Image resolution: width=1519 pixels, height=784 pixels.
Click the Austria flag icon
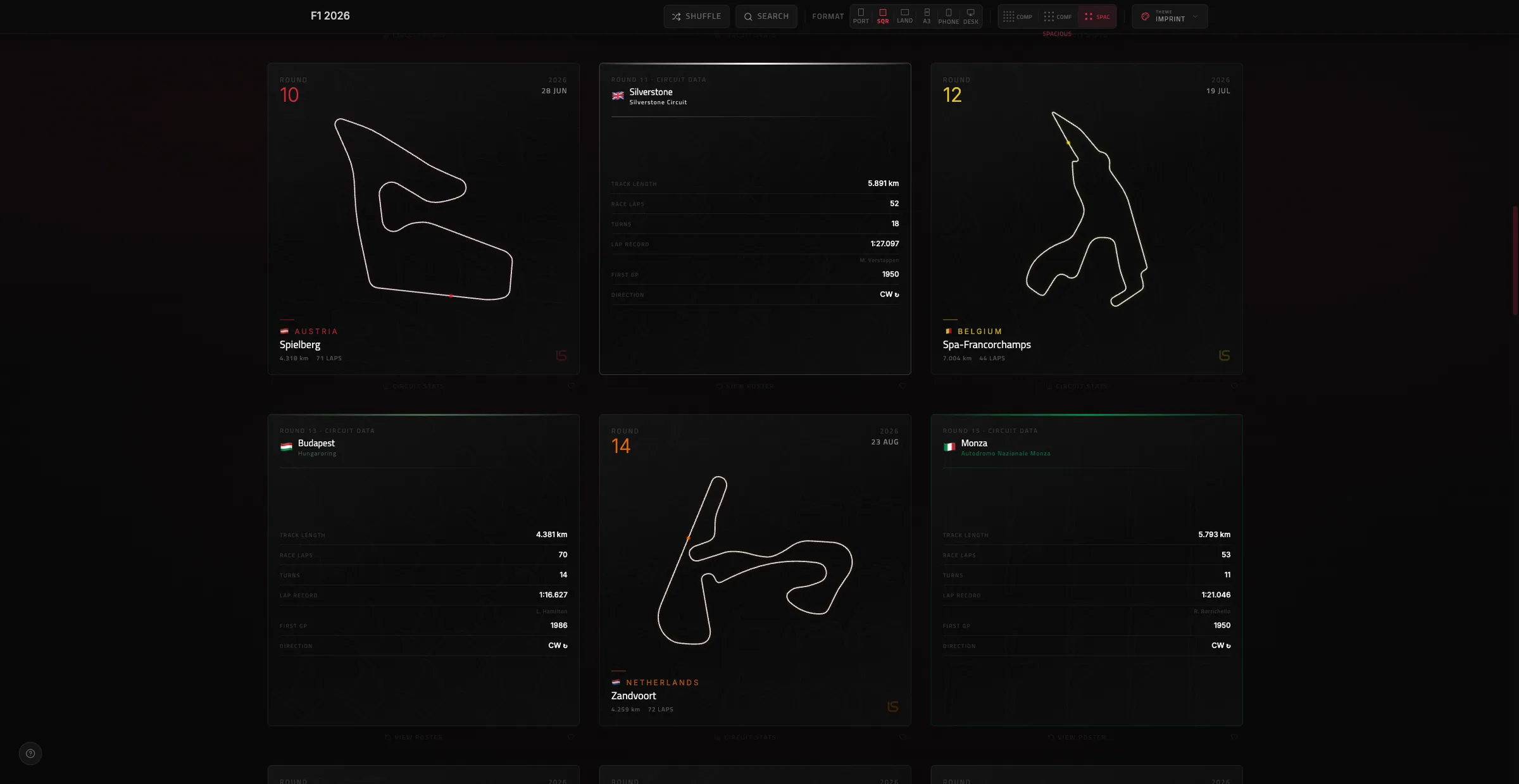(284, 332)
